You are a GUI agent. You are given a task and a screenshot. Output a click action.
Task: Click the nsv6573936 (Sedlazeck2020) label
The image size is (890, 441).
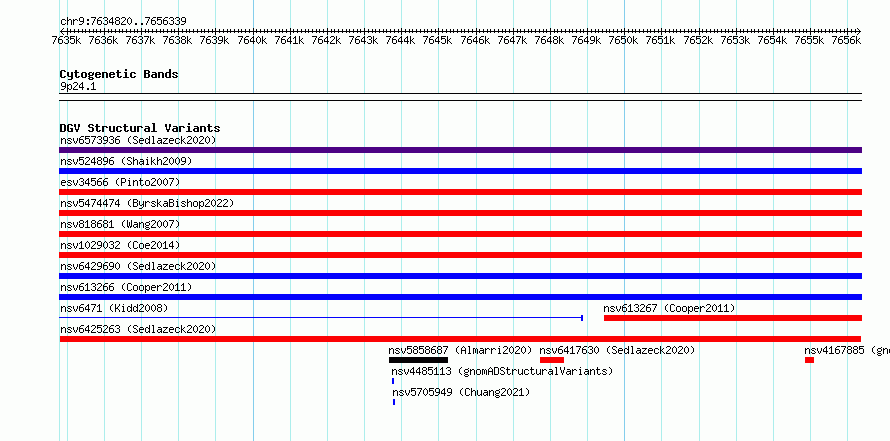[138, 140]
